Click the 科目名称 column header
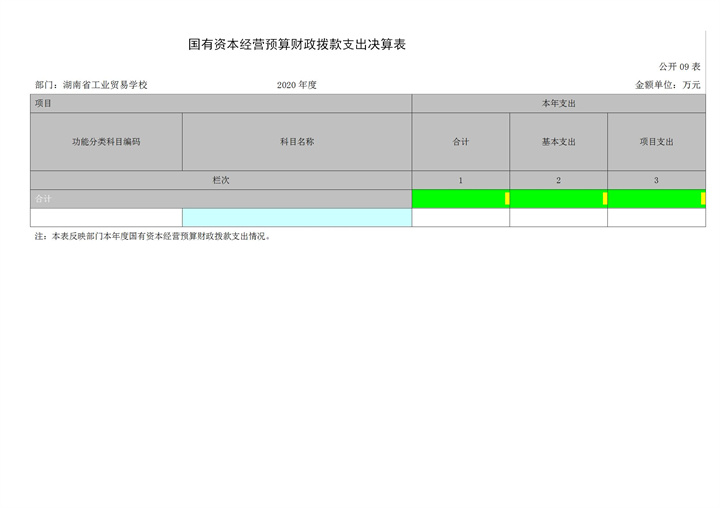This screenshot has width=720, height=508. (297, 142)
